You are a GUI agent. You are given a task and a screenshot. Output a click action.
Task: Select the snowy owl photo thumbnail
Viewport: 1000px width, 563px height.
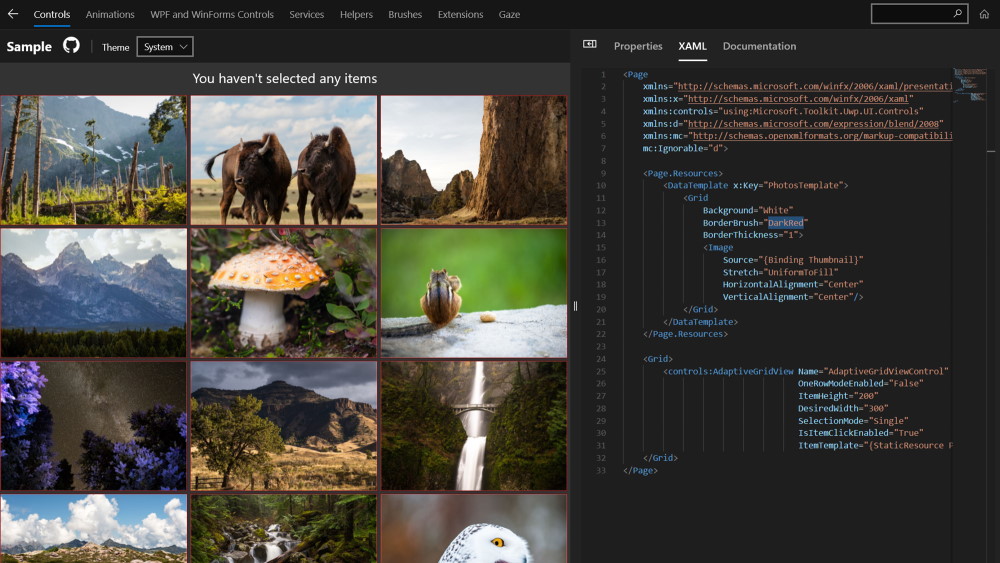pyautogui.click(x=474, y=529)
